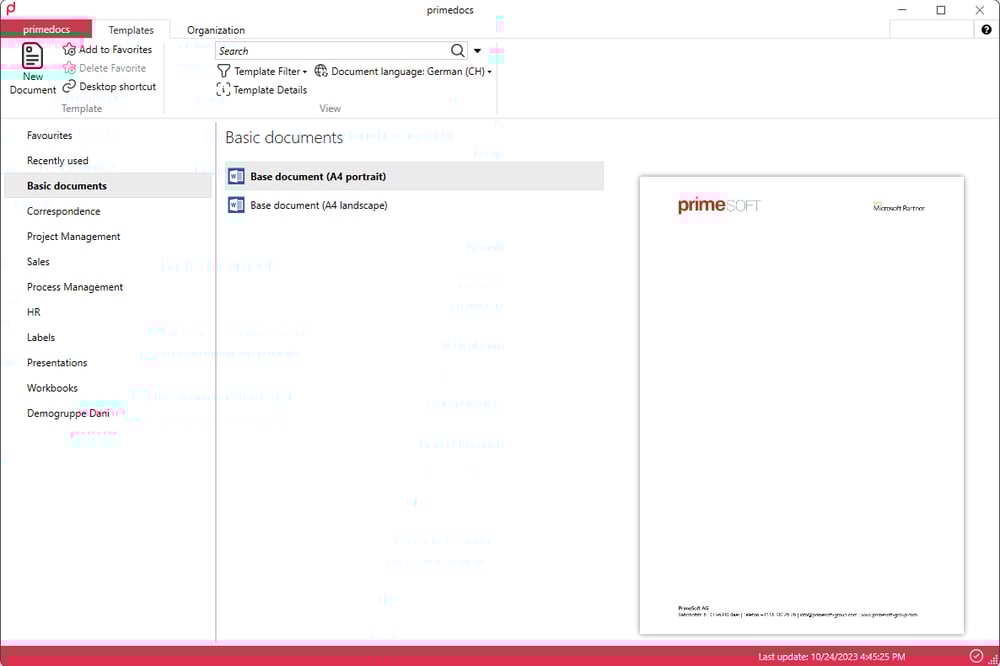Click Word icon of A4 portrait template
Image resolution: width=1000 pixels, height=666 pixels.
[x=236, y=176]
